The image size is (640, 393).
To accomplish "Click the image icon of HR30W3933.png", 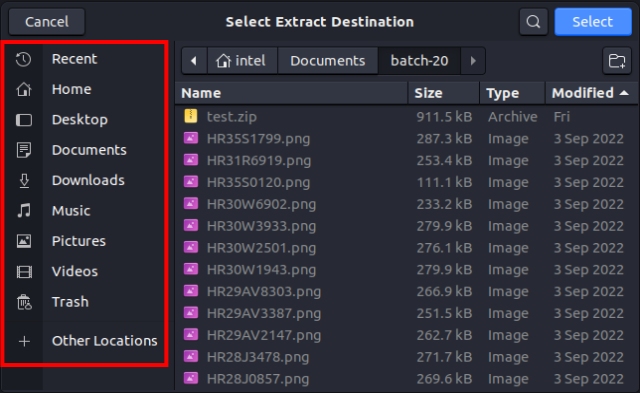I will coord(191,225).
